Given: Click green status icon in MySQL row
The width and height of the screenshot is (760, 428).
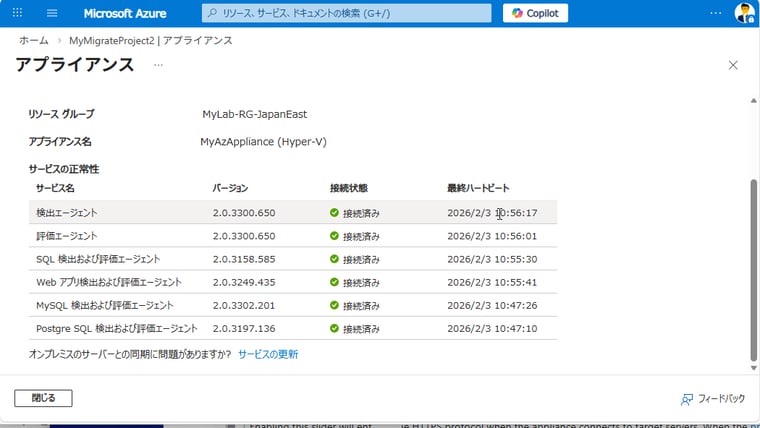Looking at the screenshot, I should 334,305.
